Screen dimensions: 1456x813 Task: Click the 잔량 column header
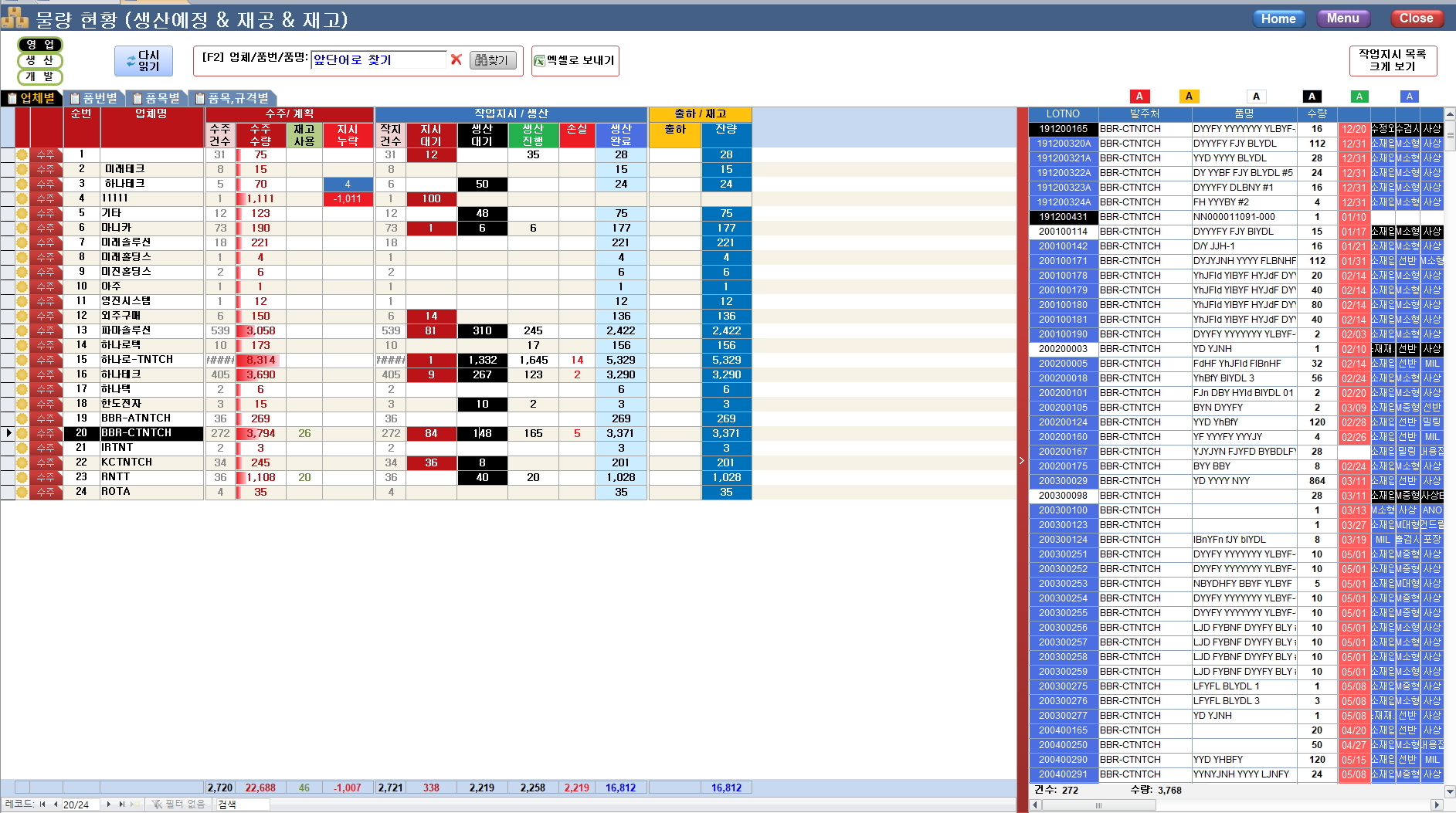[x=726, y=135]
